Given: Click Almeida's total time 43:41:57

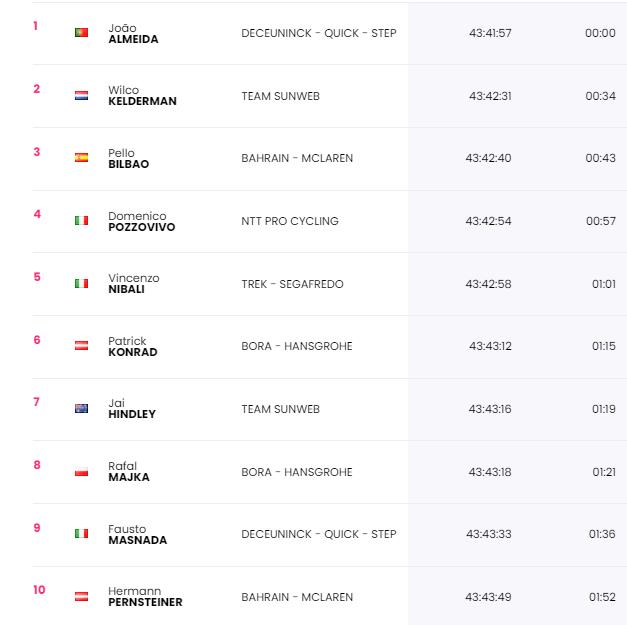Looking at the screenshot, I should pos(490,33).
